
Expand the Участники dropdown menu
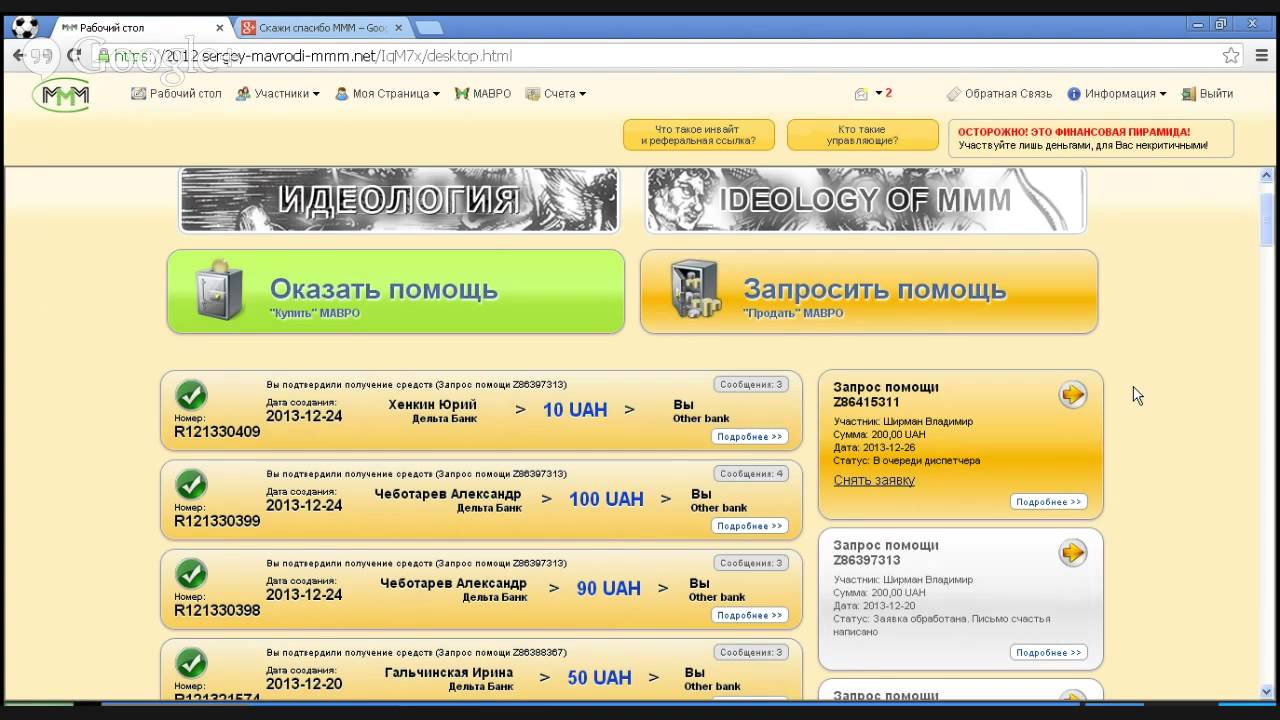(x=278, y=93)
